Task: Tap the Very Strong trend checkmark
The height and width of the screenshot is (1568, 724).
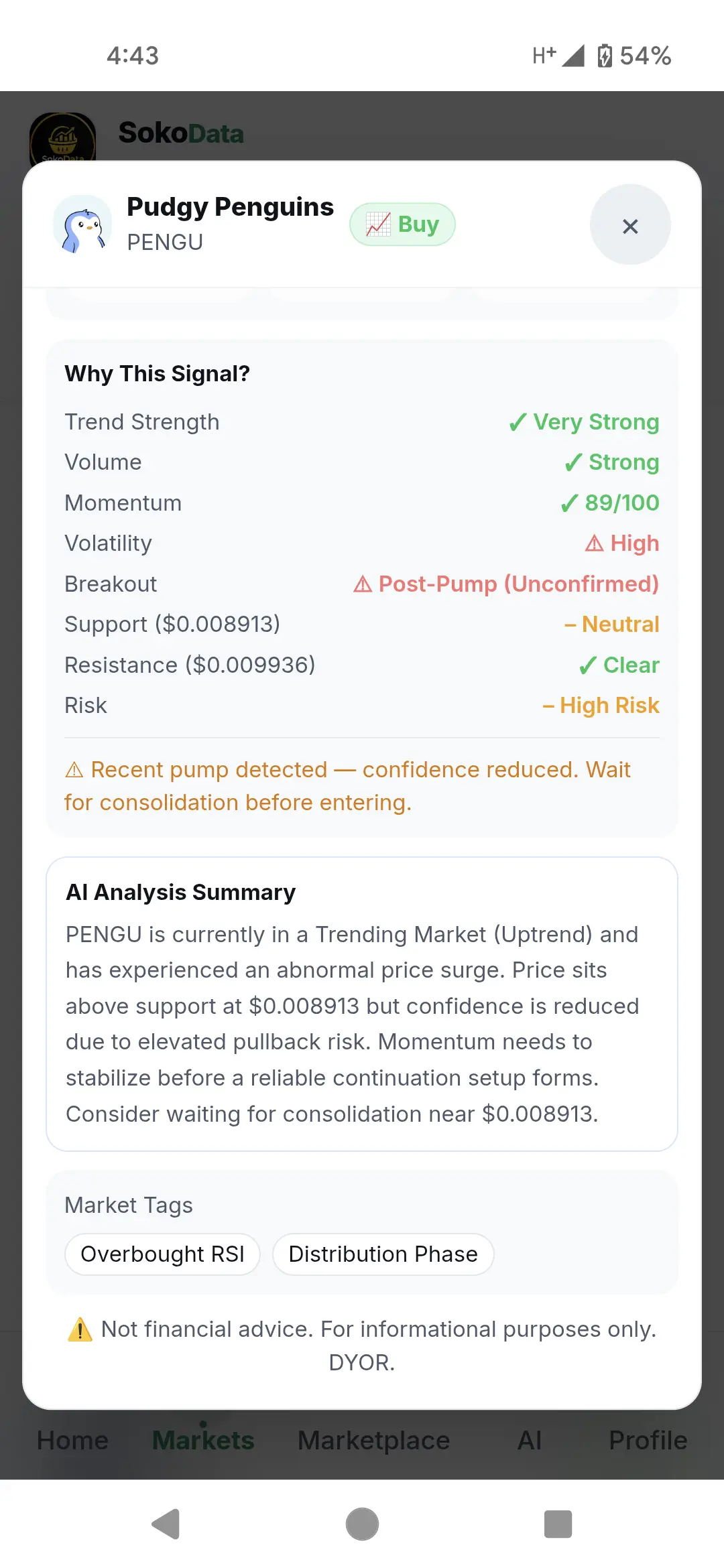Action: coord(518,422)
